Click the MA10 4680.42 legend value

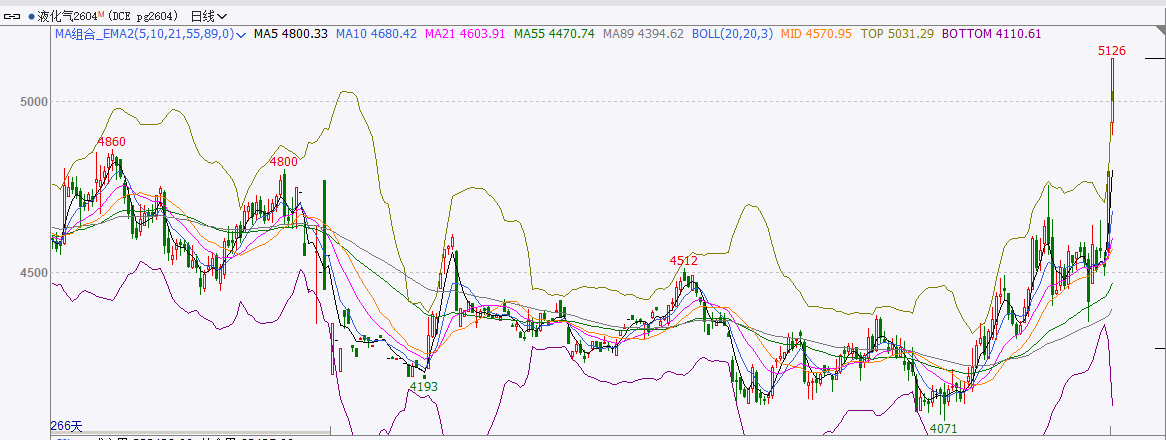tap(376, 33)
